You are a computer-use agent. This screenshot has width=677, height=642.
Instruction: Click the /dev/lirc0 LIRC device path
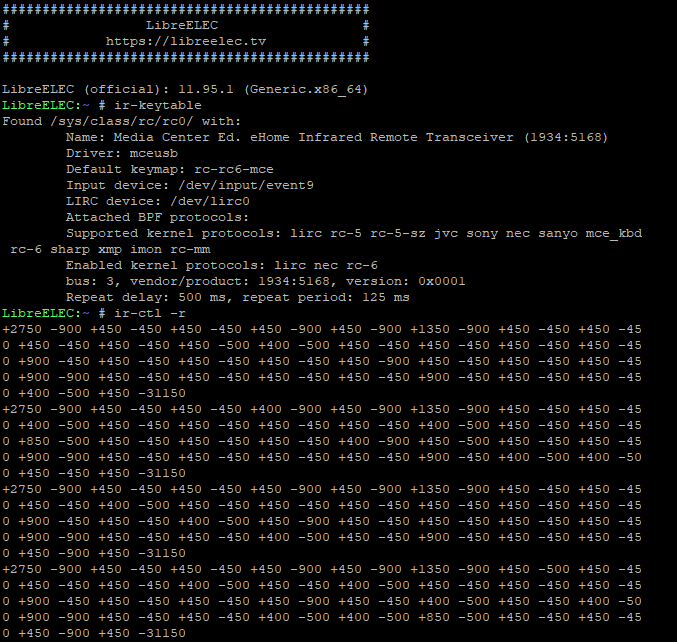[210, 201]
